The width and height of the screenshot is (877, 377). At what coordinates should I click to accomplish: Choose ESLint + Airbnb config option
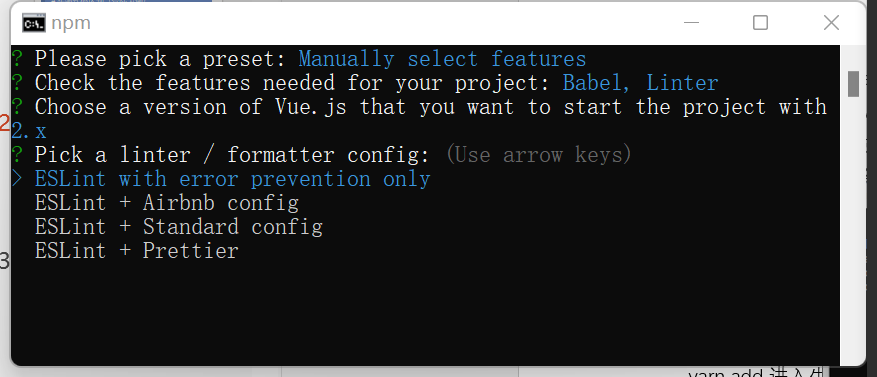167,202
